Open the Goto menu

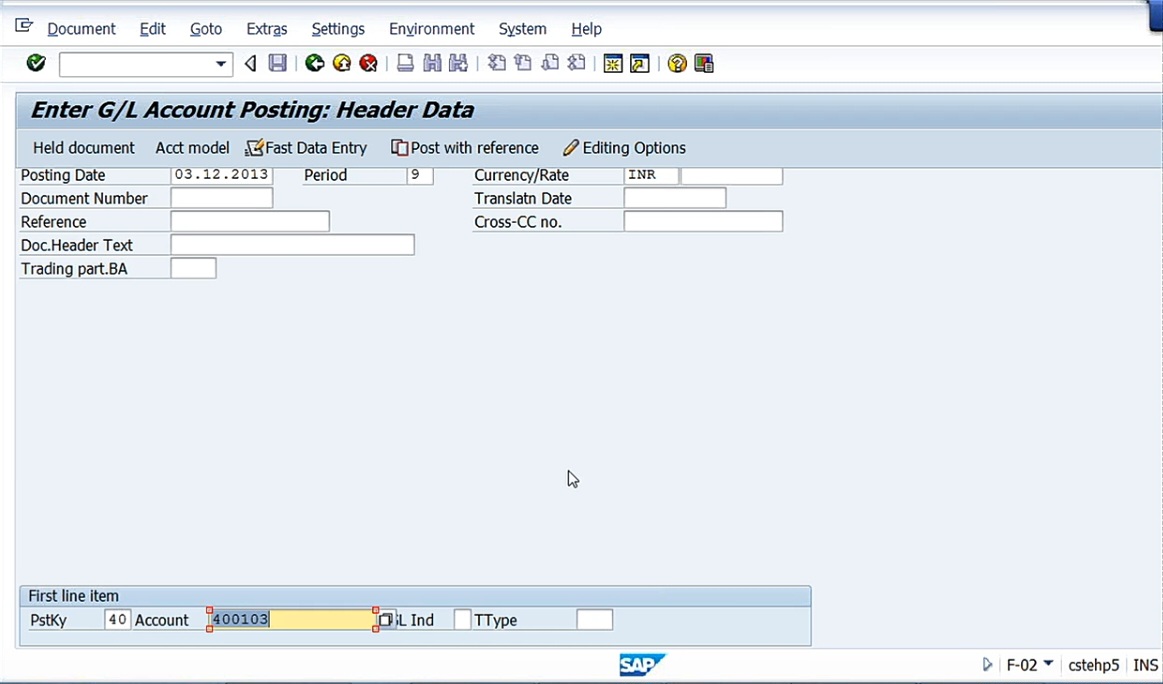click(x=206, y=29)
